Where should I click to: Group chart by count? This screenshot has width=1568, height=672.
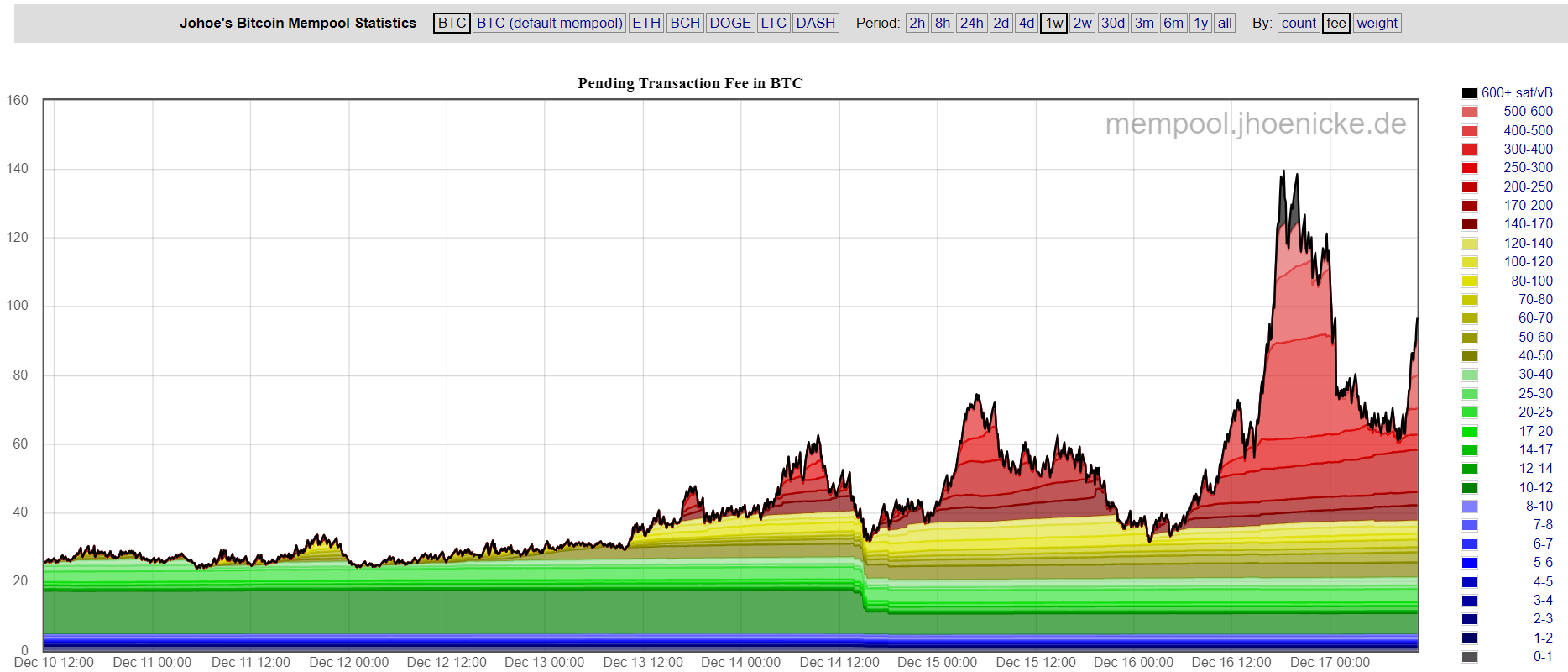point(1299,23)
